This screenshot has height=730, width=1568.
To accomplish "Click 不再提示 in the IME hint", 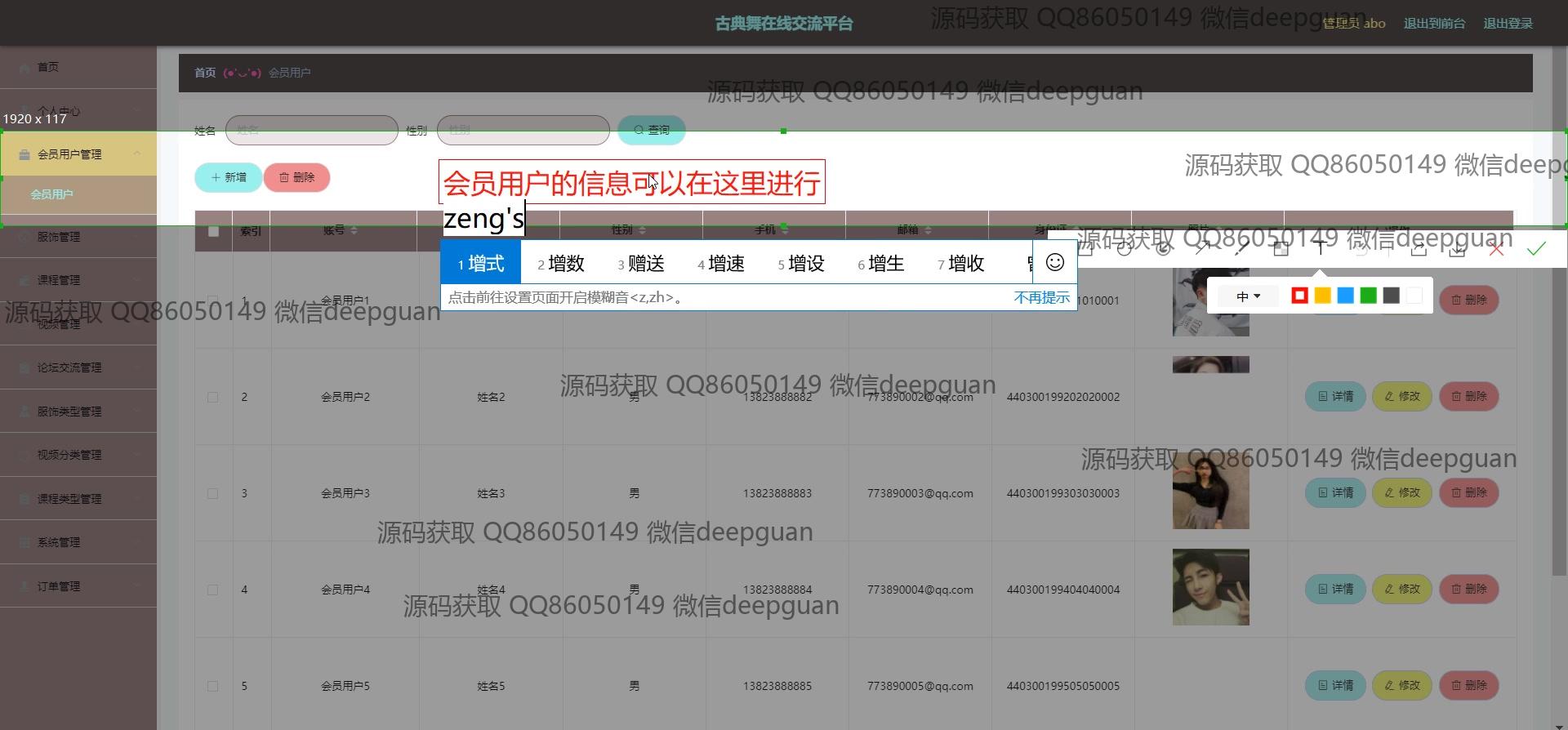I will tap(1042, 297).
